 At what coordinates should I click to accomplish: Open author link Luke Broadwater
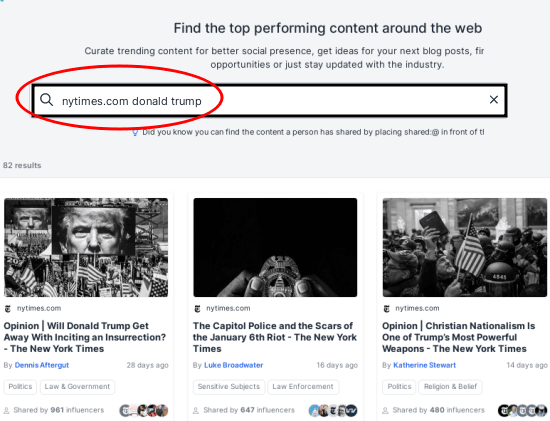pyautogui.click(x=234, y=365)
